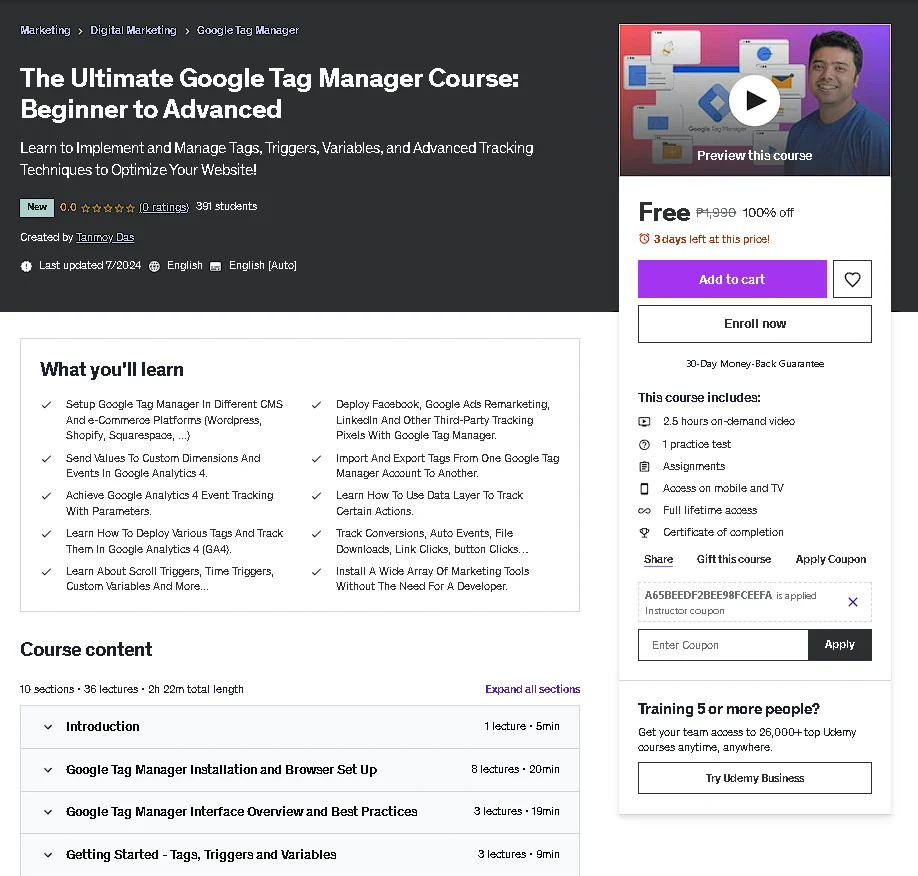Click 'Full lifetime access' text
Viewport: 918px width, 876px height.
(710, 510)
